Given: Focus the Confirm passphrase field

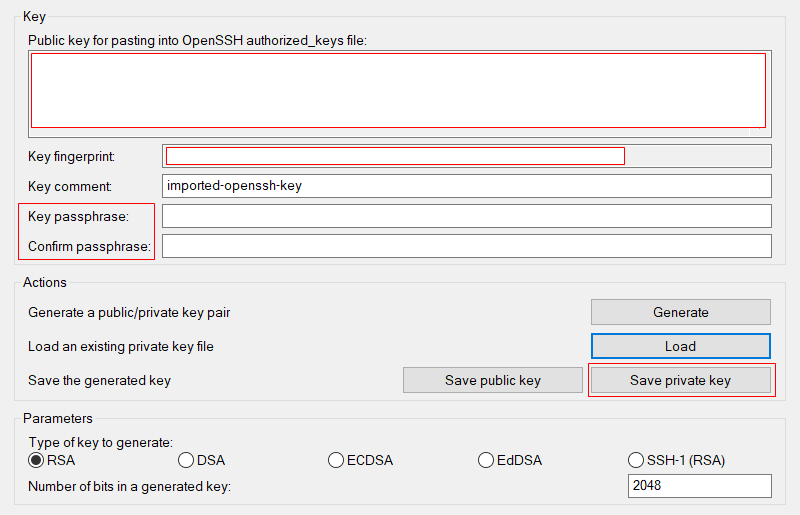Looking at the screenshot, I should [466, 246].
